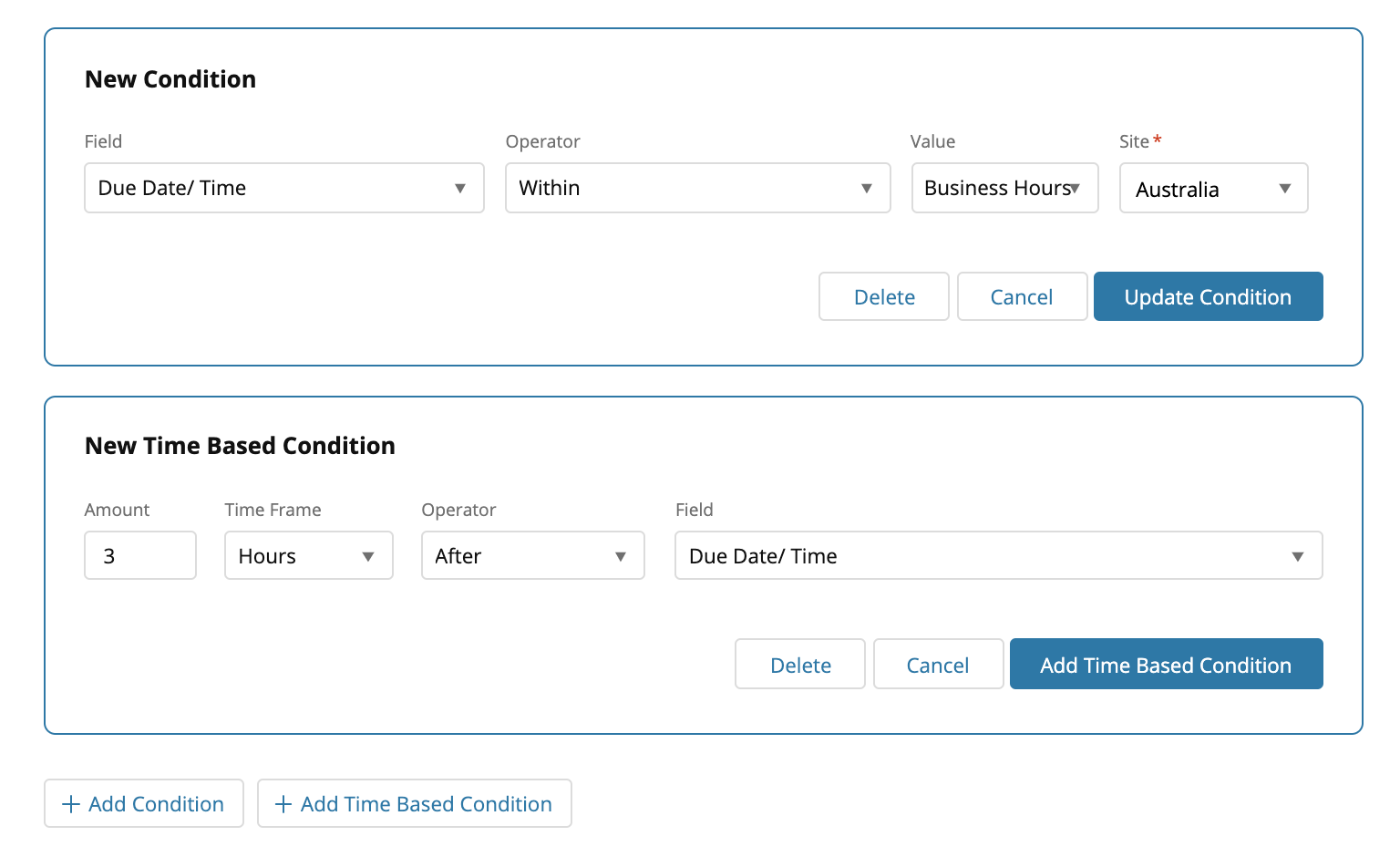
Task: Click the plus Add Condition button
Action: [x=144, y=803]
